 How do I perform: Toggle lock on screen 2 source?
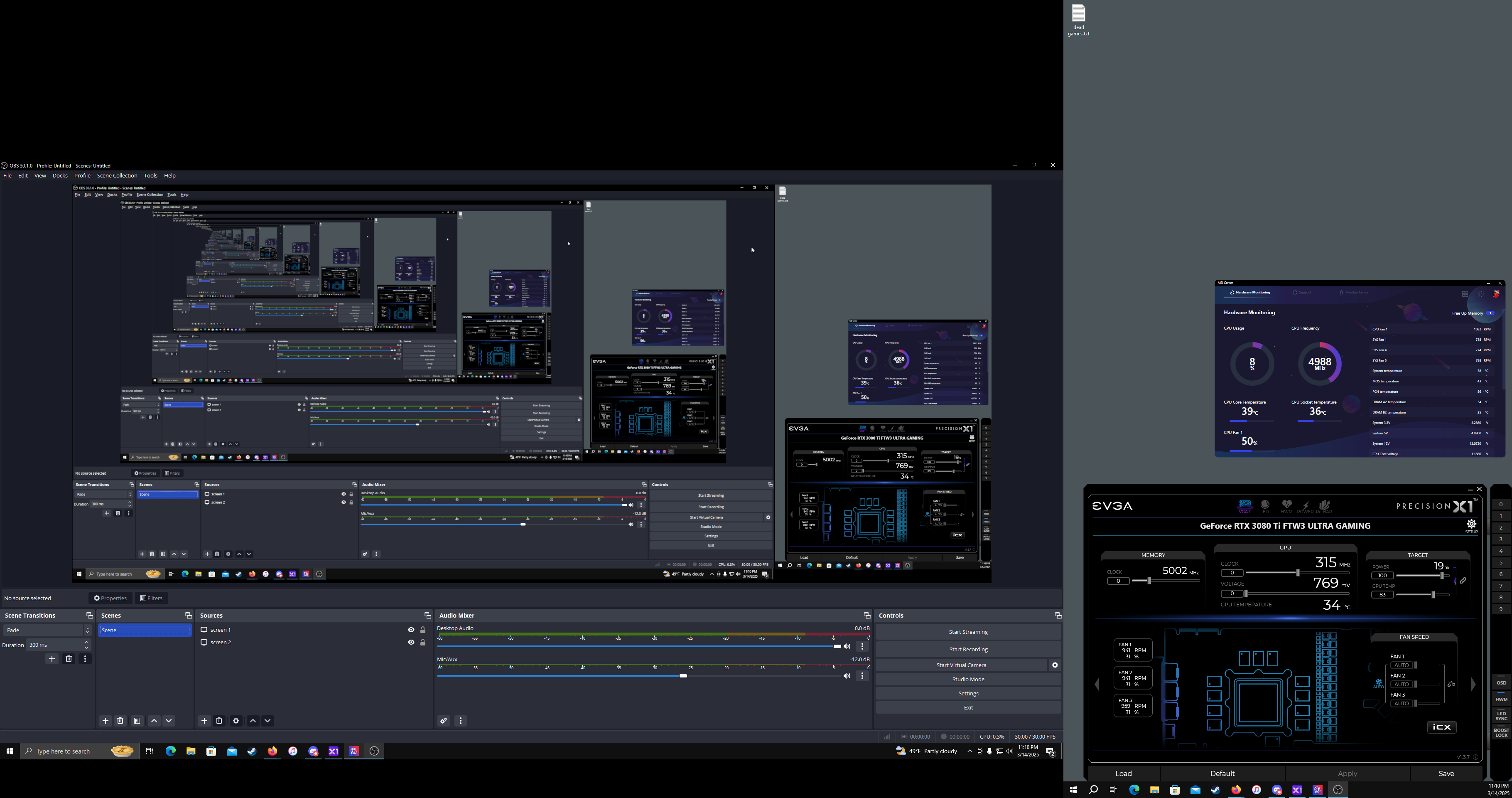[422, 643]
